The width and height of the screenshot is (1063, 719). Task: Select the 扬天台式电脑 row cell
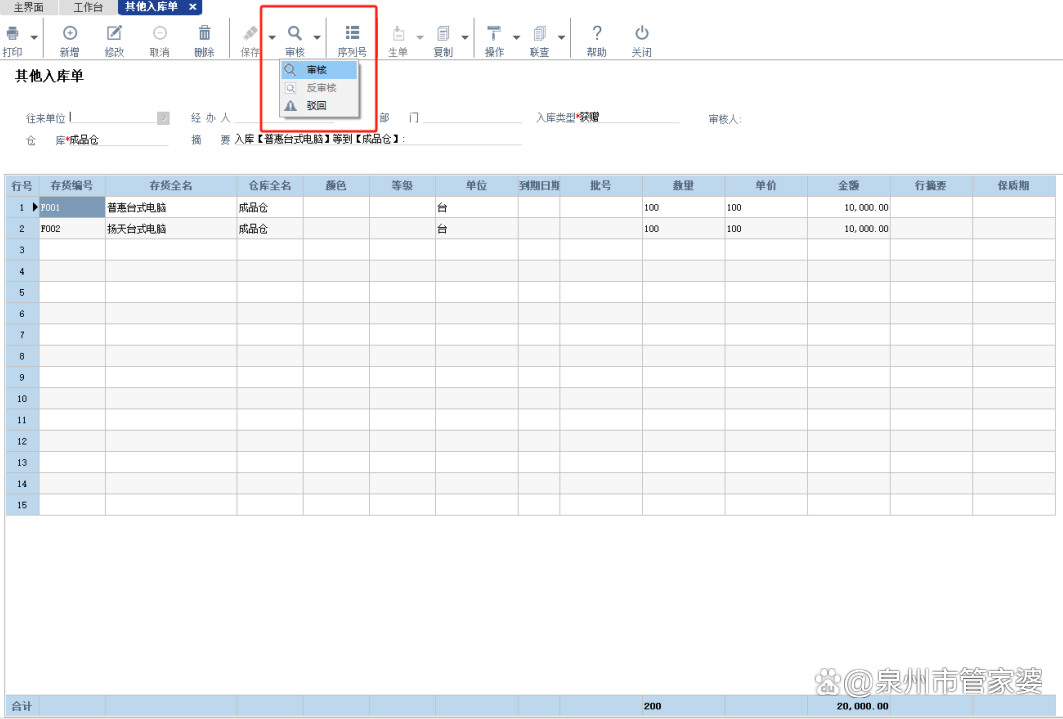[170, 229]
